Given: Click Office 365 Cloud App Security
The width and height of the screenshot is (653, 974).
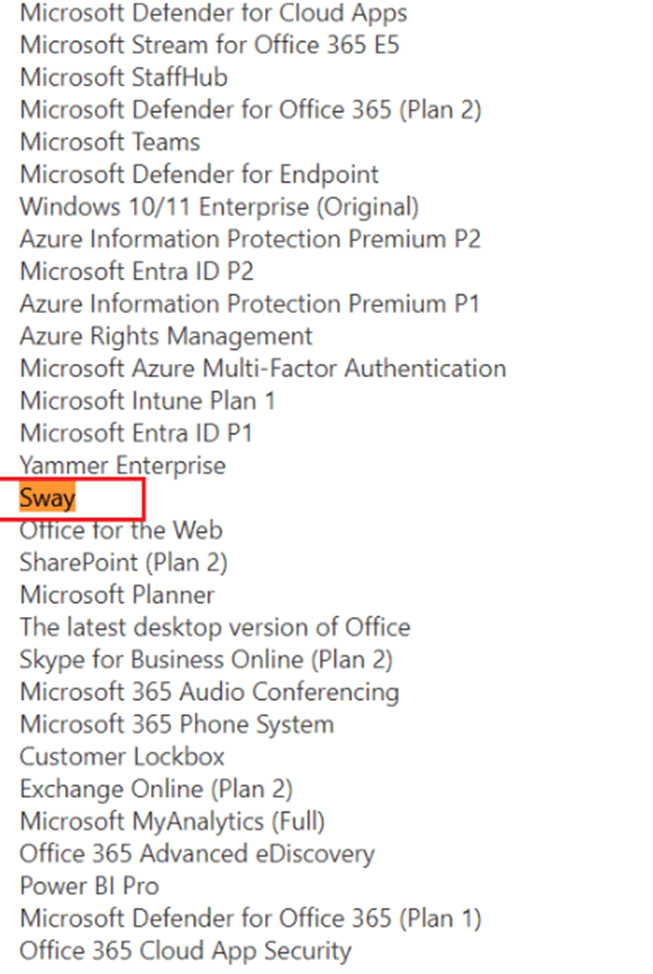Looking at the screenshot, I should coord(186,950).
